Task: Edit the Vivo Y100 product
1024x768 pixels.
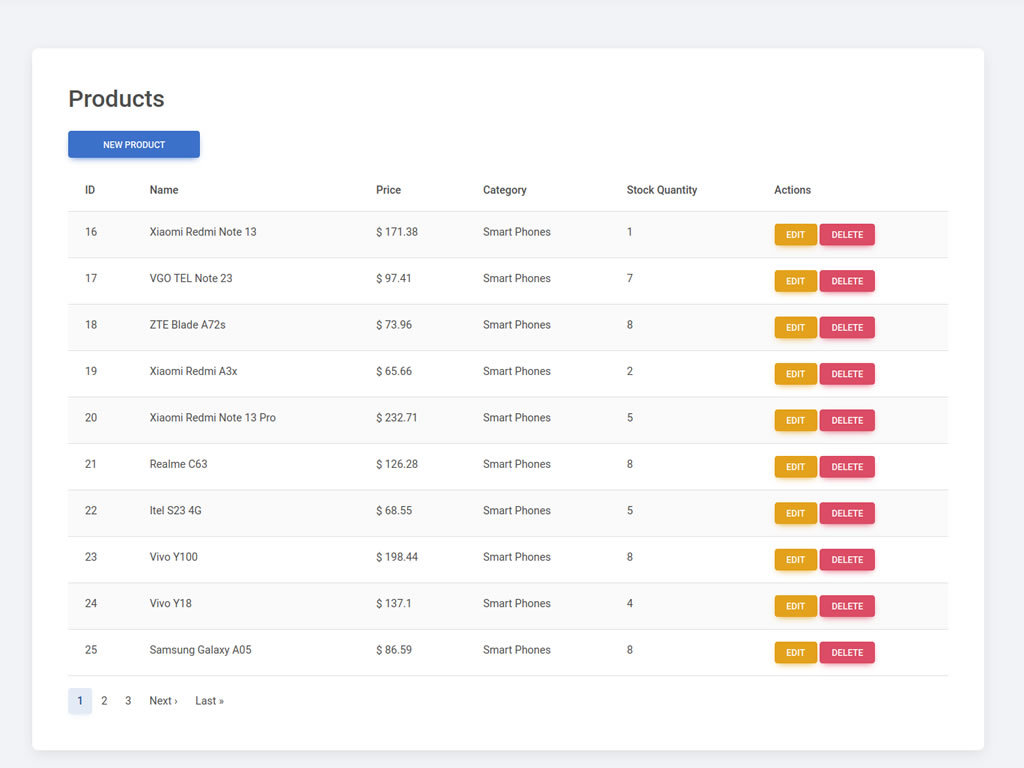Action: coord(795,560)
